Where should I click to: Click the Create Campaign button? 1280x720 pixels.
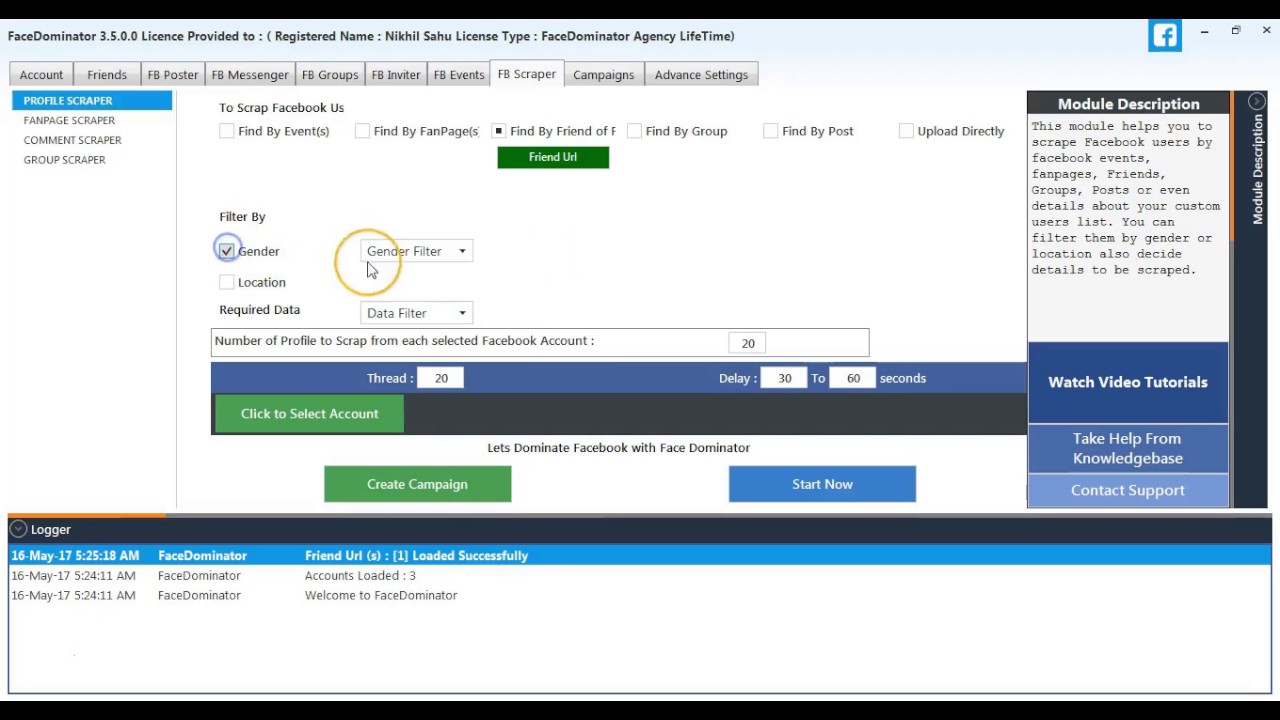417,484
